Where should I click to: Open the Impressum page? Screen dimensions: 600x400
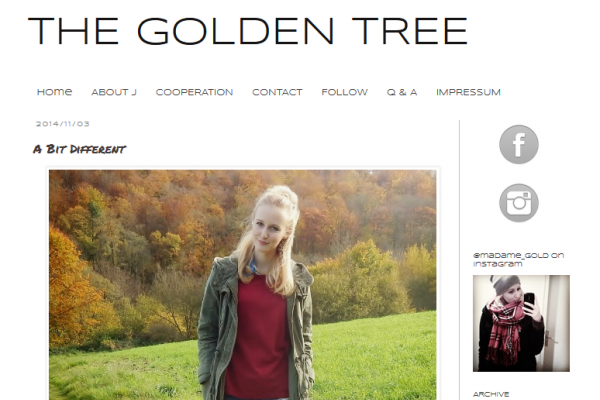[x=468, y=92]
